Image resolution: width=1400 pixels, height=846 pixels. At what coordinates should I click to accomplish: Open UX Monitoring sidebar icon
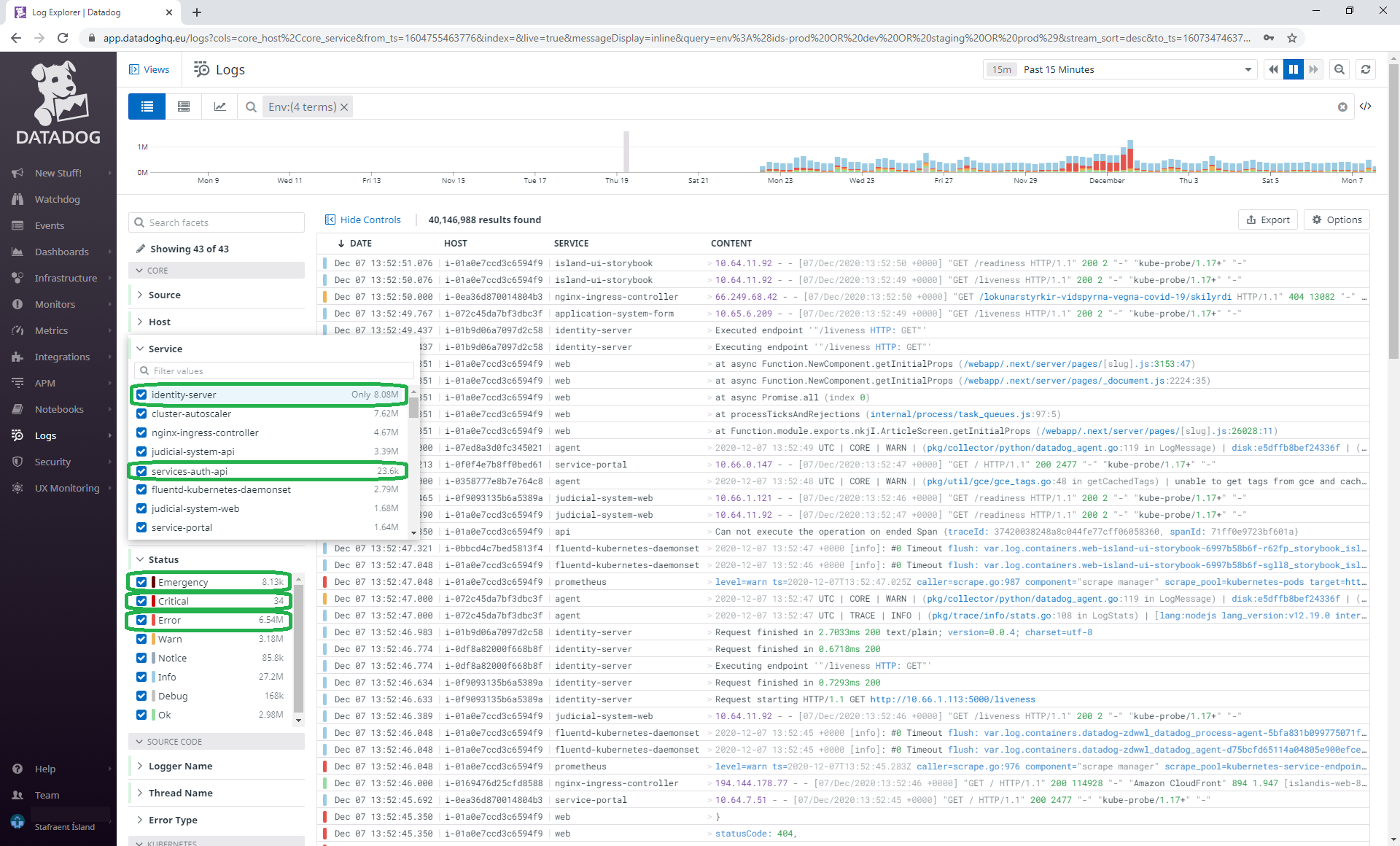tap(17, 488)
